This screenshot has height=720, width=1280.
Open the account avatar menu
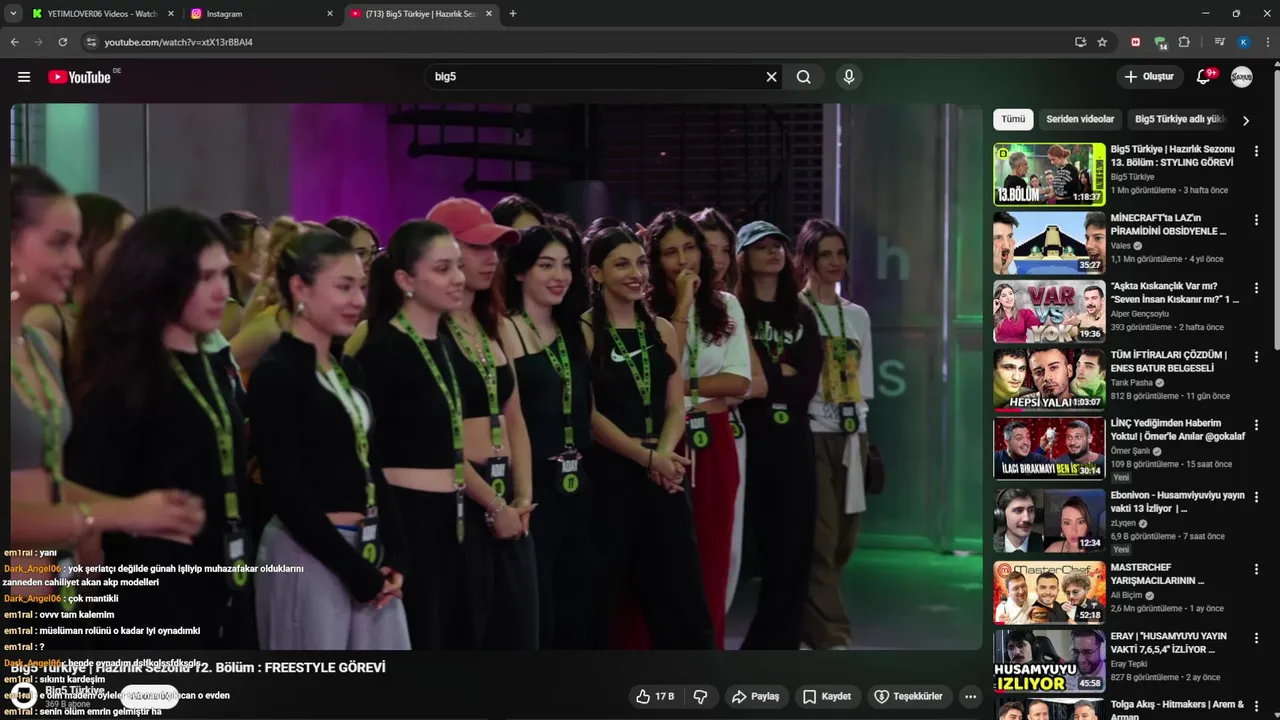[1242, 77]
